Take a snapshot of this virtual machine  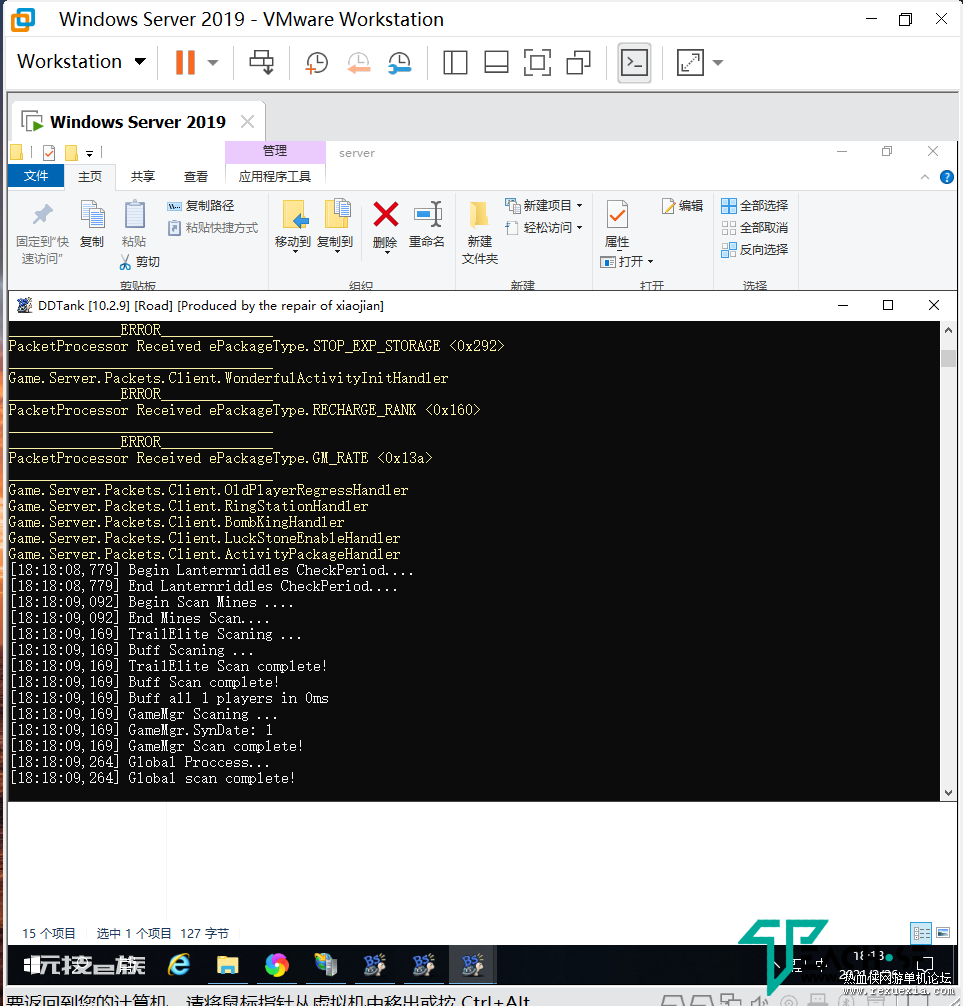point(316,62)
